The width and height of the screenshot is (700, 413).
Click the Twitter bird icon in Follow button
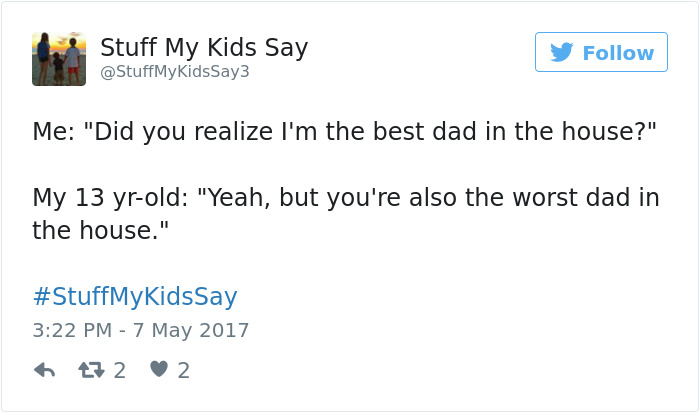pos(561,52)
